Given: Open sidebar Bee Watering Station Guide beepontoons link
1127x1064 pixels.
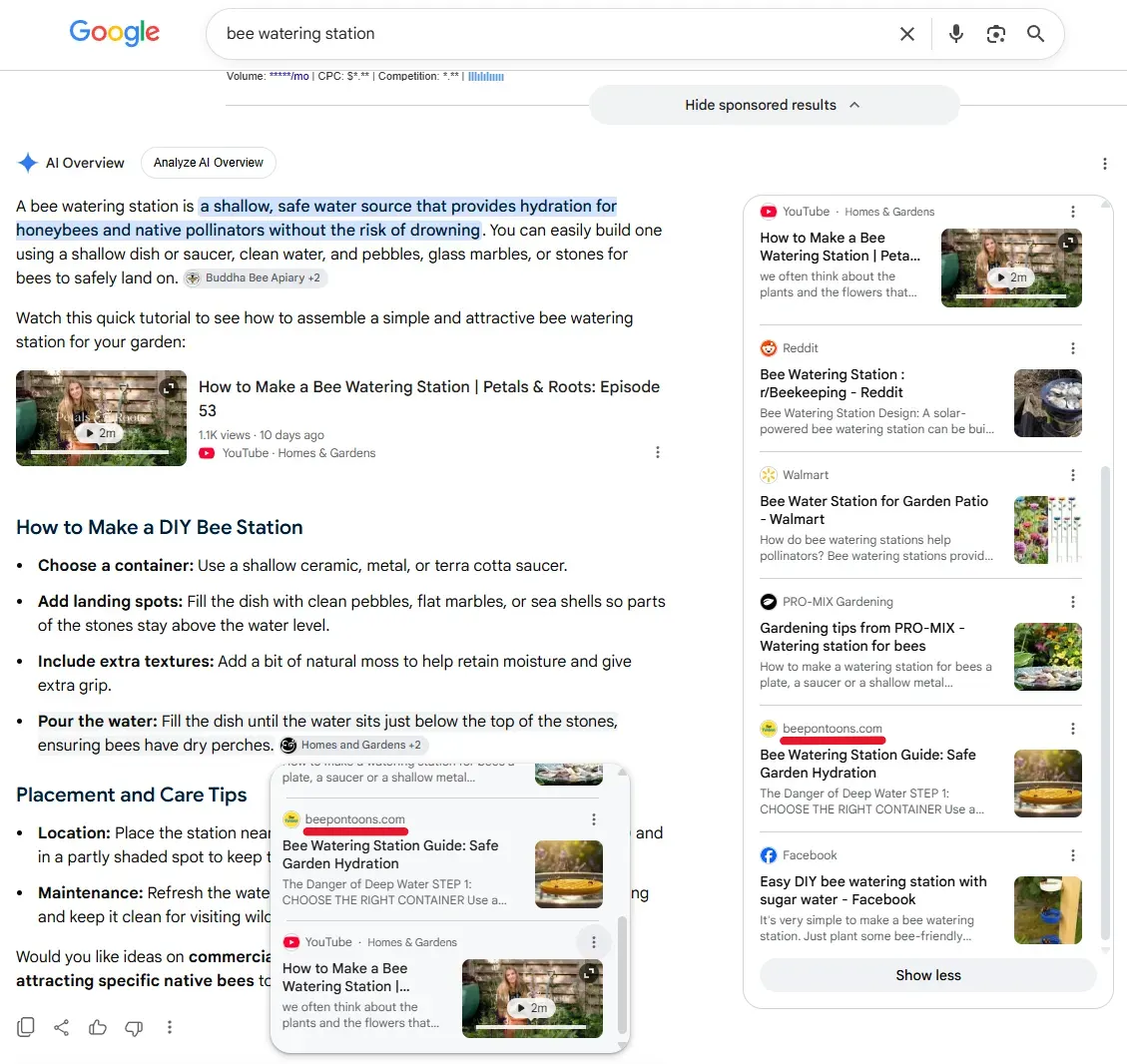Looking at the screenshot, I should pos(867,764).
